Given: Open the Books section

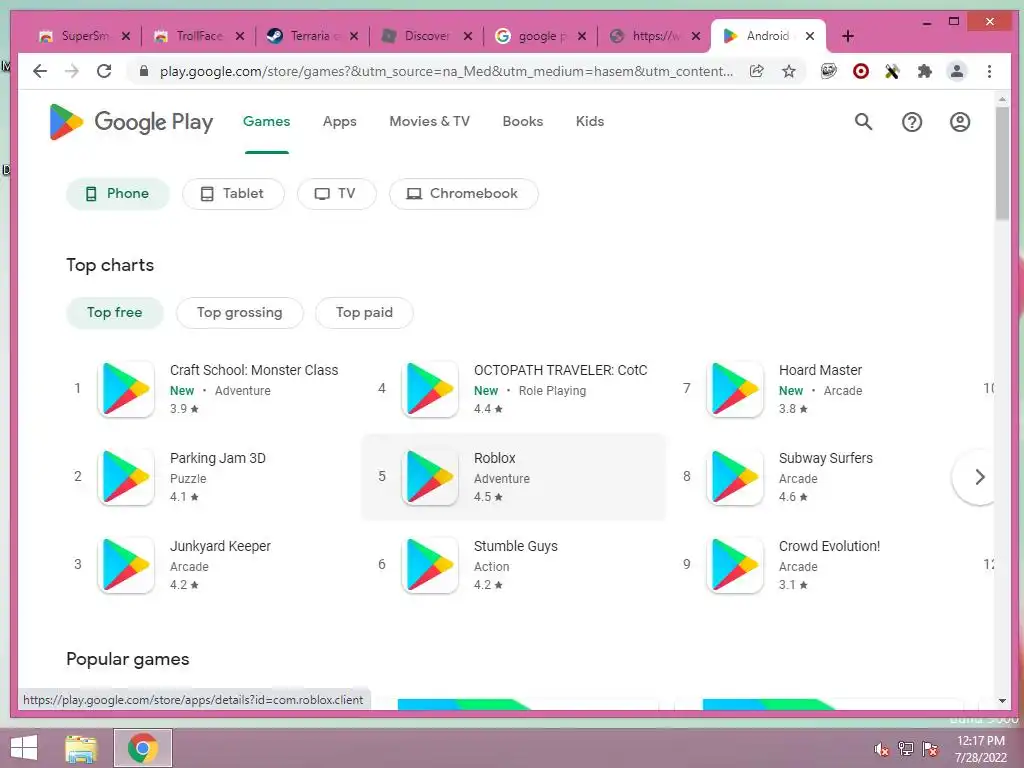Looking at the screenshot, I should pyautogui.click(x=522, y=121).
